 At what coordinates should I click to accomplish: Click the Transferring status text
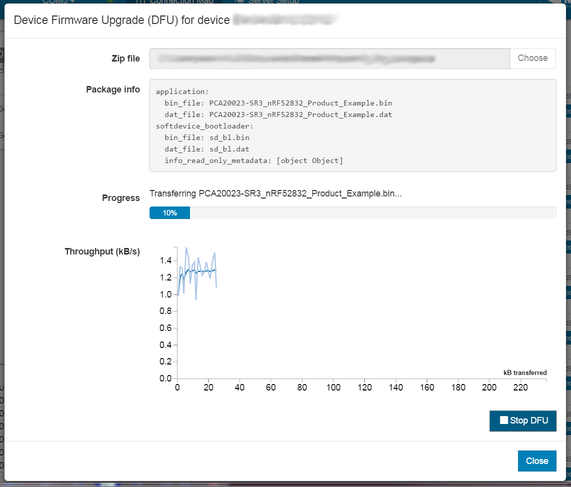(276, 193)
